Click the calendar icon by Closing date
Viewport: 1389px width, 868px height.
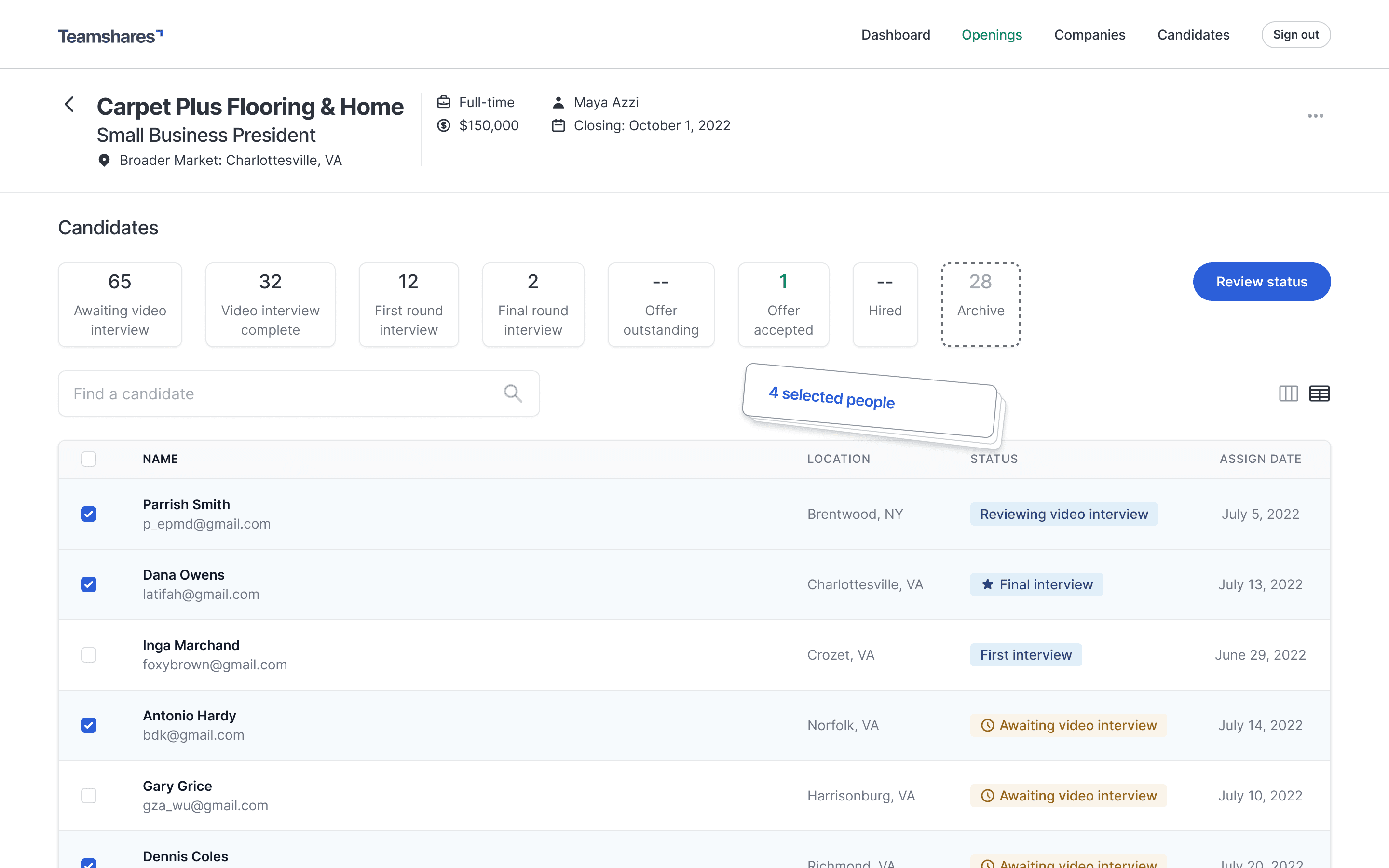click(558, 126)
